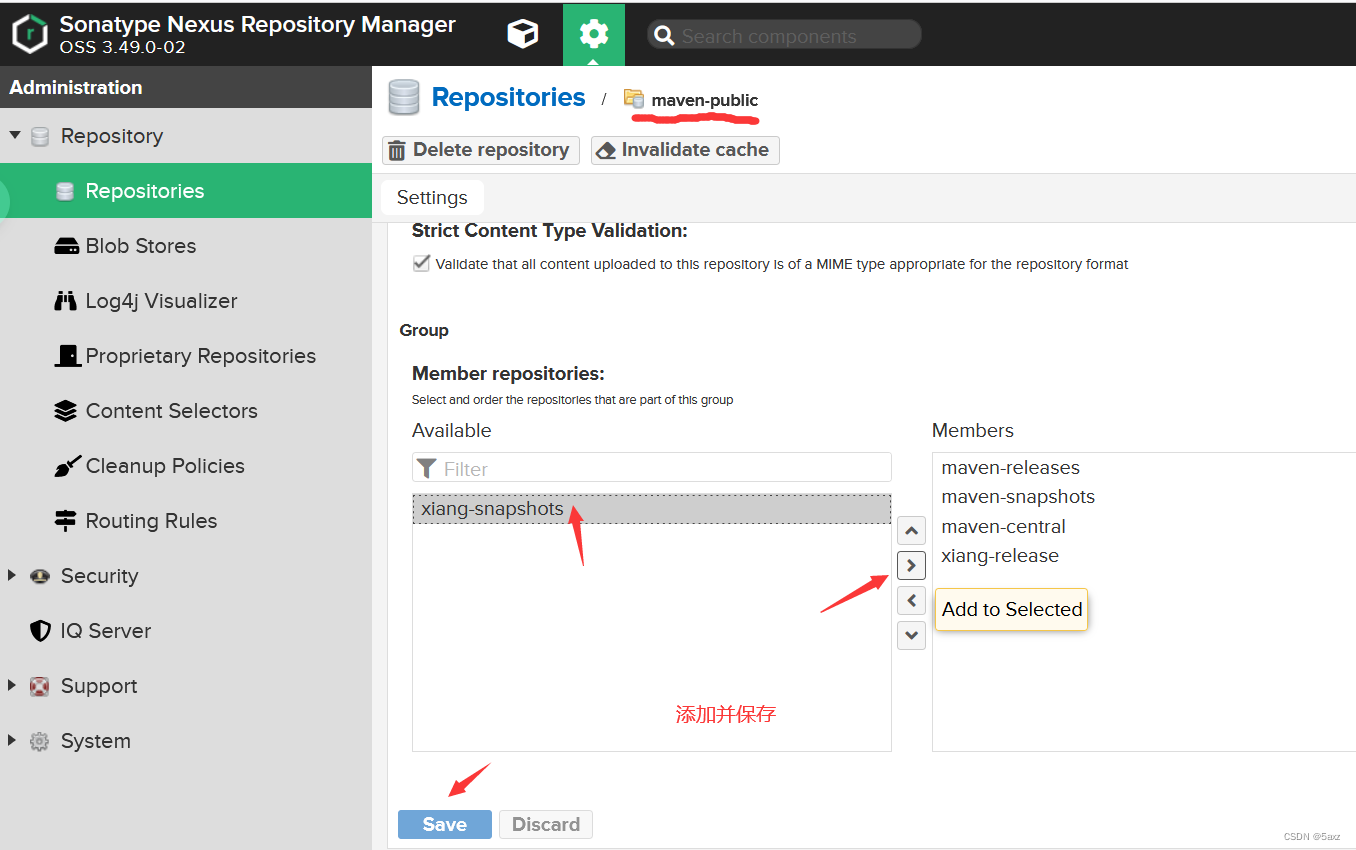
Task: Save the repository settings
Action: tap(445, 824)
